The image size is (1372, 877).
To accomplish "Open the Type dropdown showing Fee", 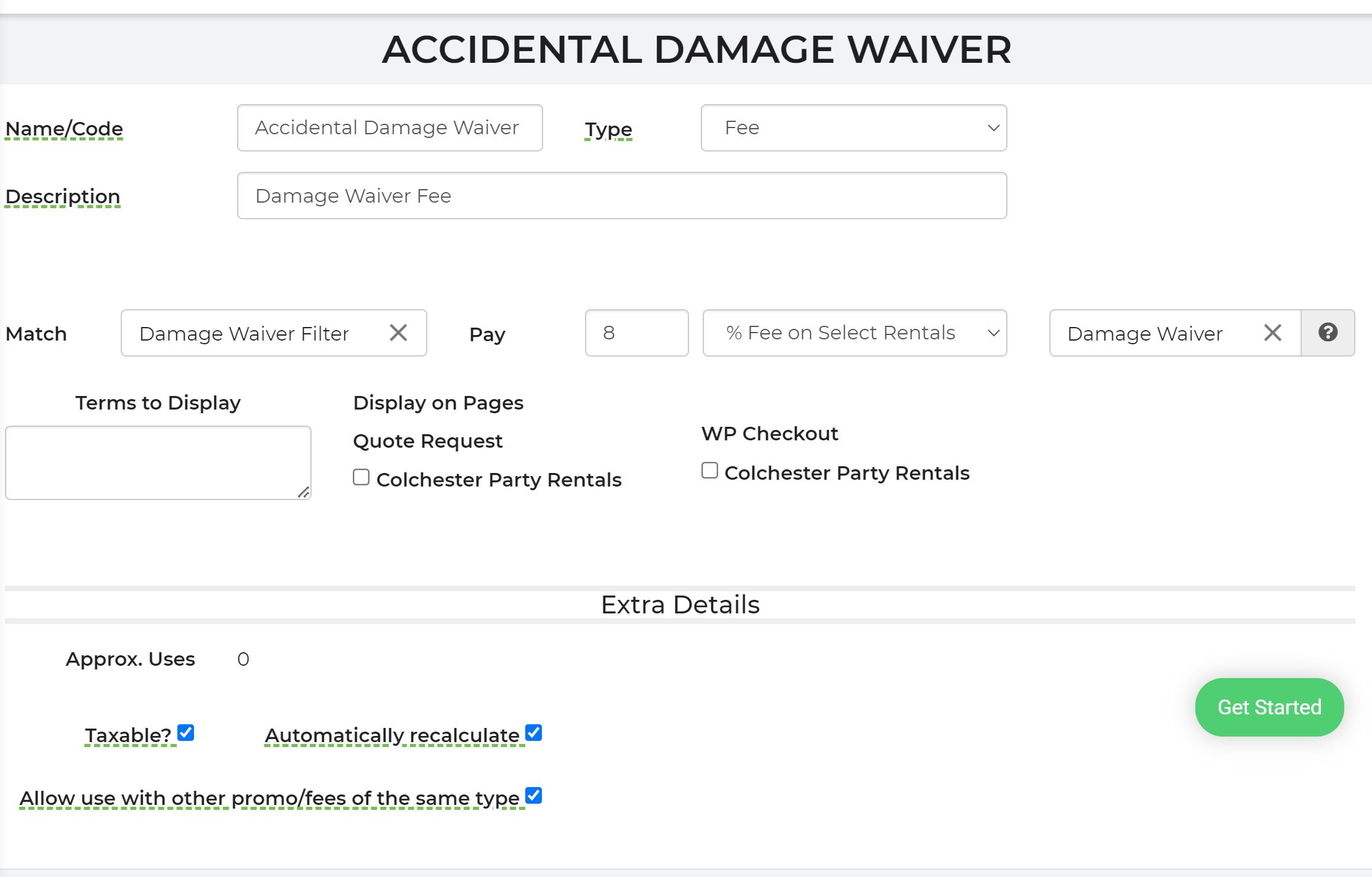I will (x=853, y=128).
